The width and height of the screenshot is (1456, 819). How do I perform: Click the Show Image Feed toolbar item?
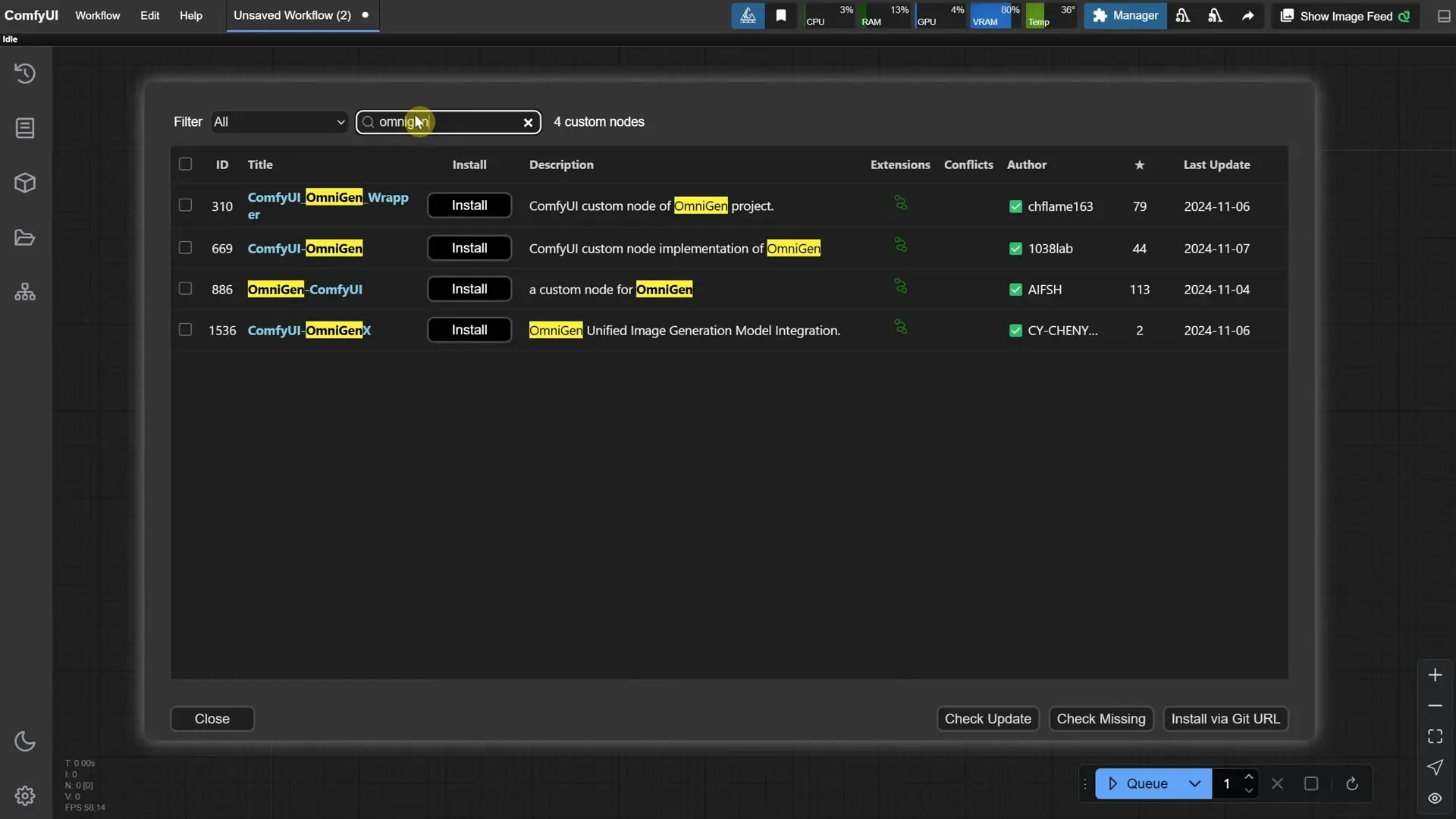coord(1346,15)
